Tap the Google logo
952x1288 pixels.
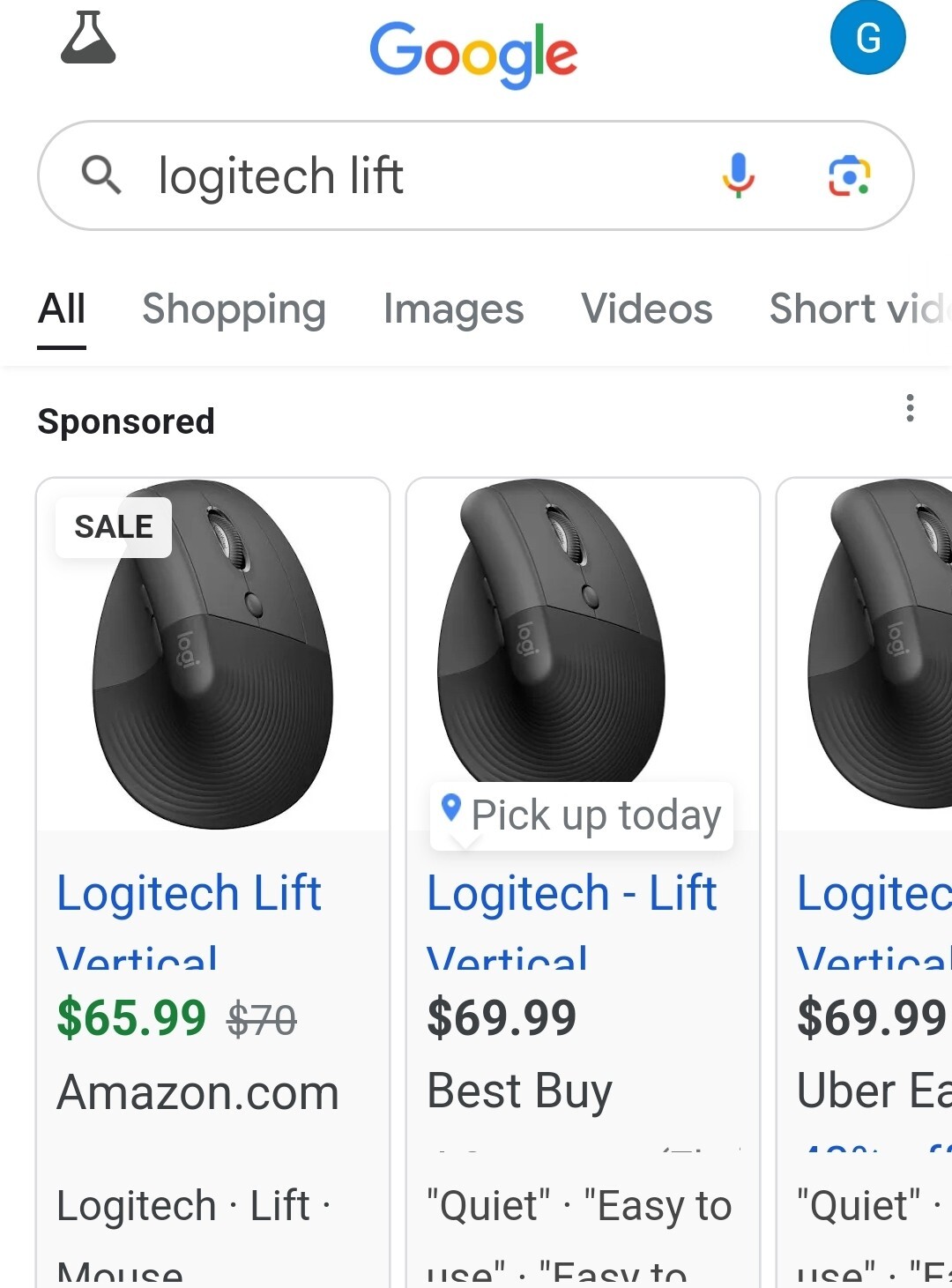(473, 54)
